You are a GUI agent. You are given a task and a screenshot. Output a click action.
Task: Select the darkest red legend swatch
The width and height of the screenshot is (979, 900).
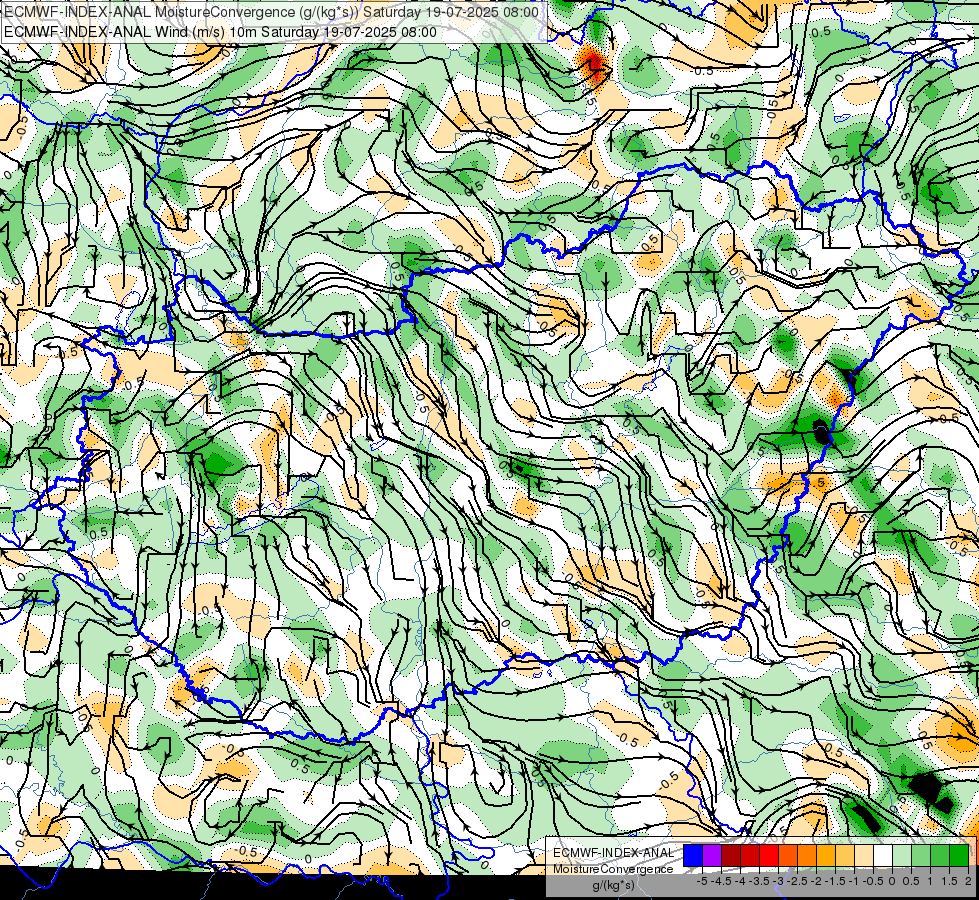[x=731, y=855]
